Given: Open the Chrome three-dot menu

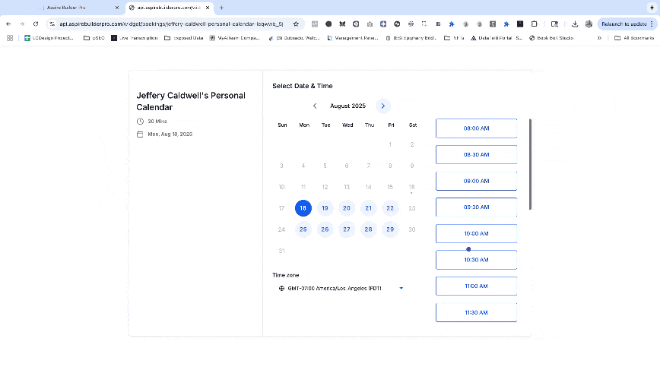Looking at the screenshot, I should pyautogui.click(x=652, y=24).
